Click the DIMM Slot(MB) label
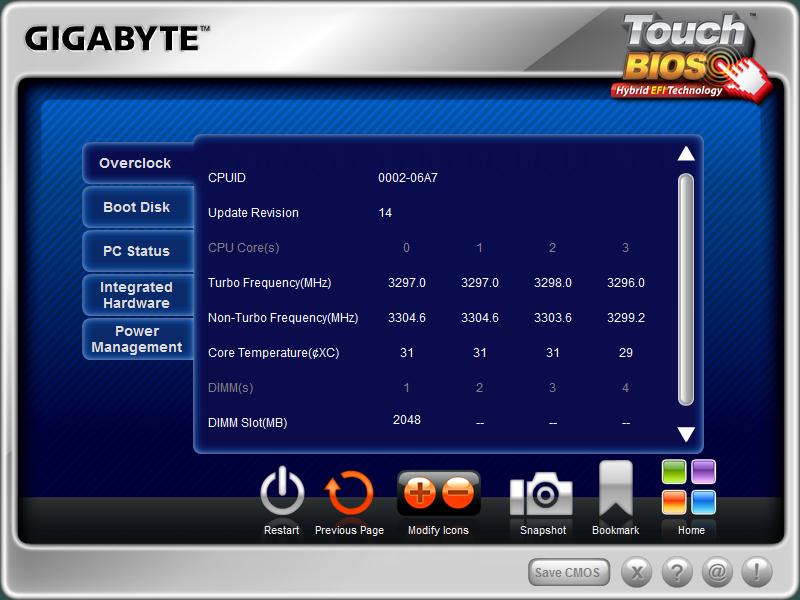The height and width of the screenshot is (600, 800). 248,423
